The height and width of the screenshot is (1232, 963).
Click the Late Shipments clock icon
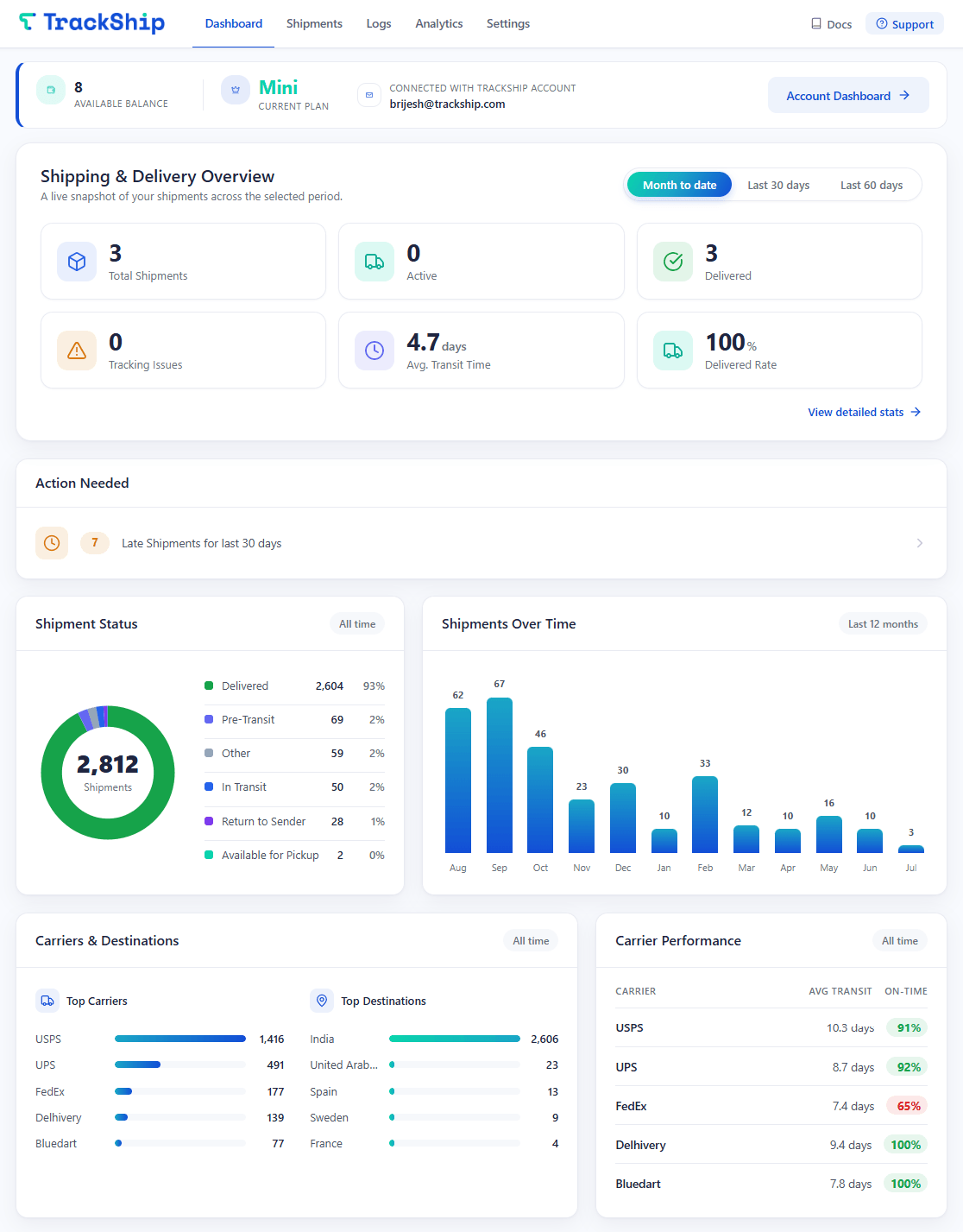click(x=52, y=543)
